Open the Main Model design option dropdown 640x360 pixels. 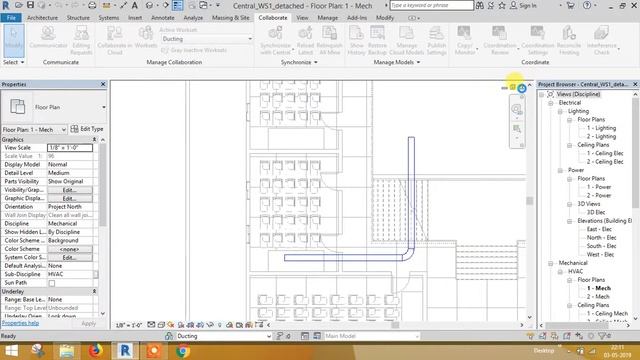pos(371,336)
